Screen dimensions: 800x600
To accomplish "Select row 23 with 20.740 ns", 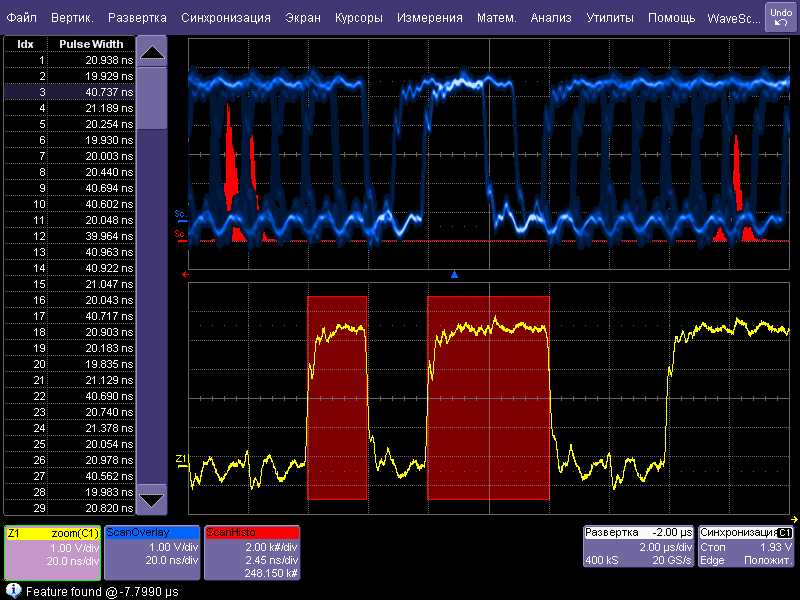I will coord(69,412).
